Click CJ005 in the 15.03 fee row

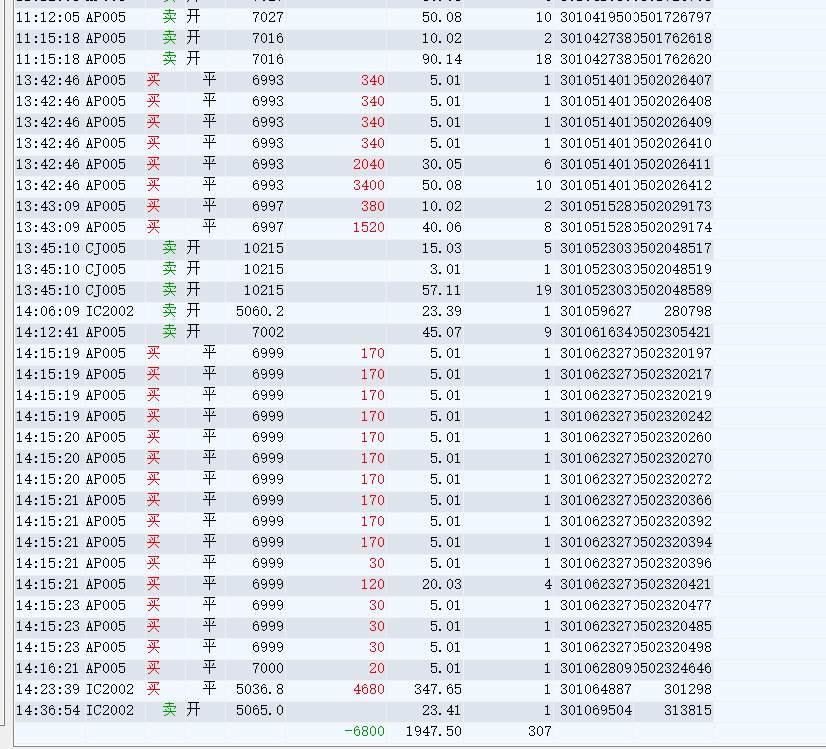click(x=106, y=249)
